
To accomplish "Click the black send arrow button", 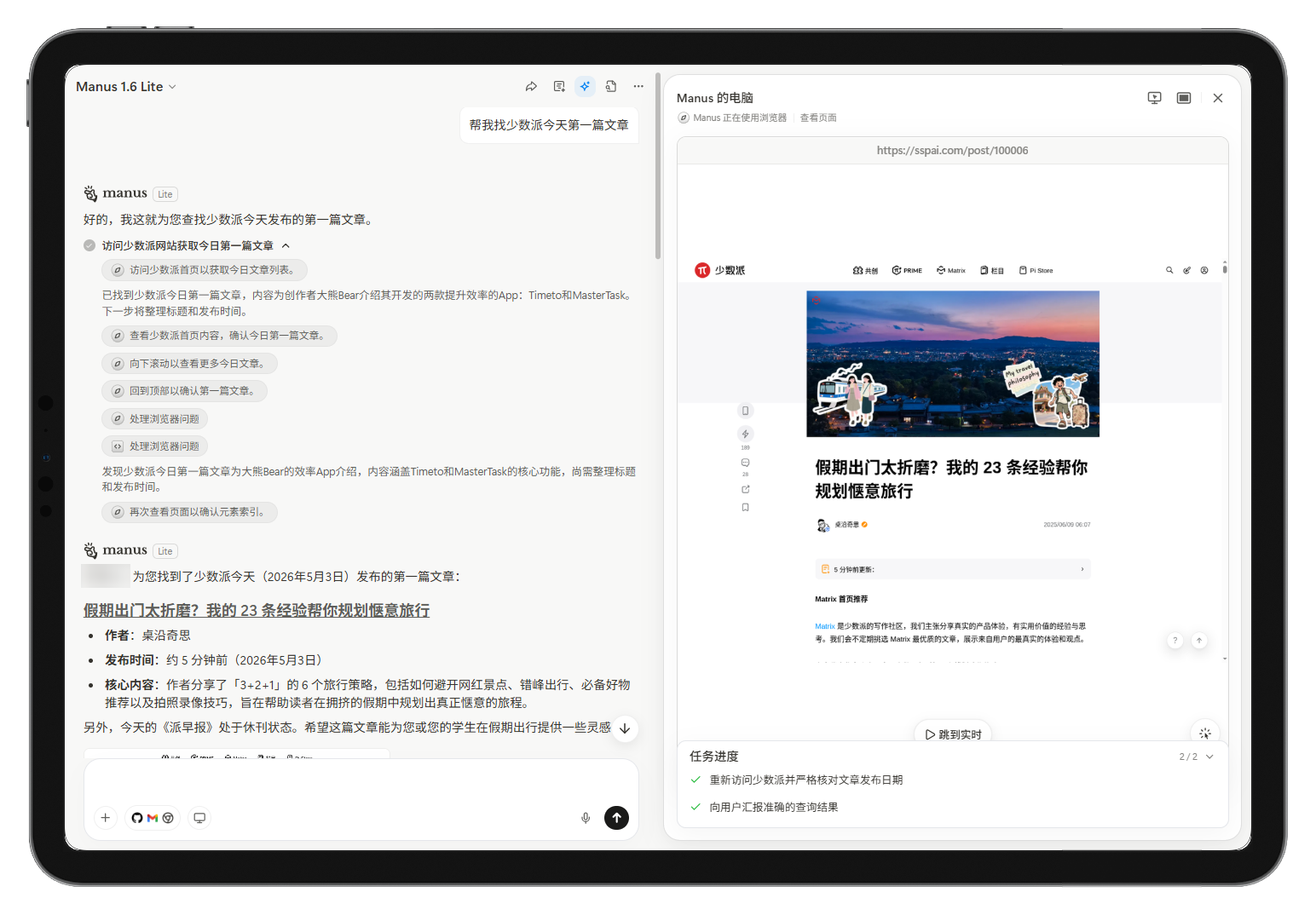I will (616, 818).
